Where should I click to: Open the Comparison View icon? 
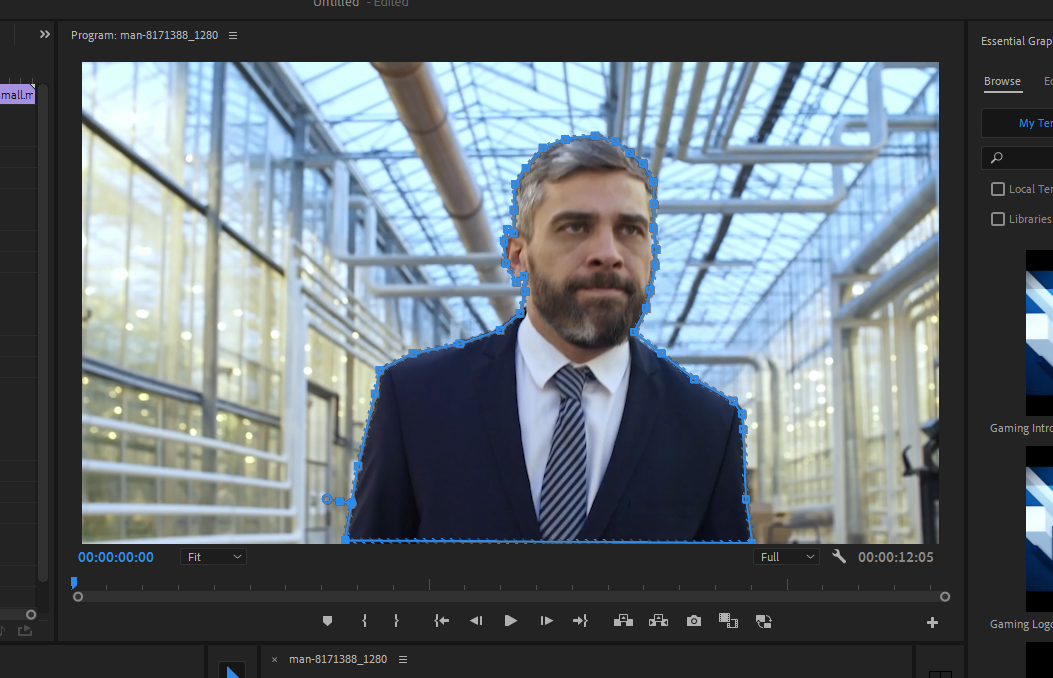(728, 620)
